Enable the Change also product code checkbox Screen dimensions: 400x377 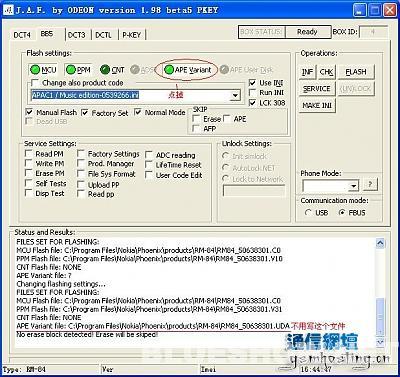coord(35,83)
